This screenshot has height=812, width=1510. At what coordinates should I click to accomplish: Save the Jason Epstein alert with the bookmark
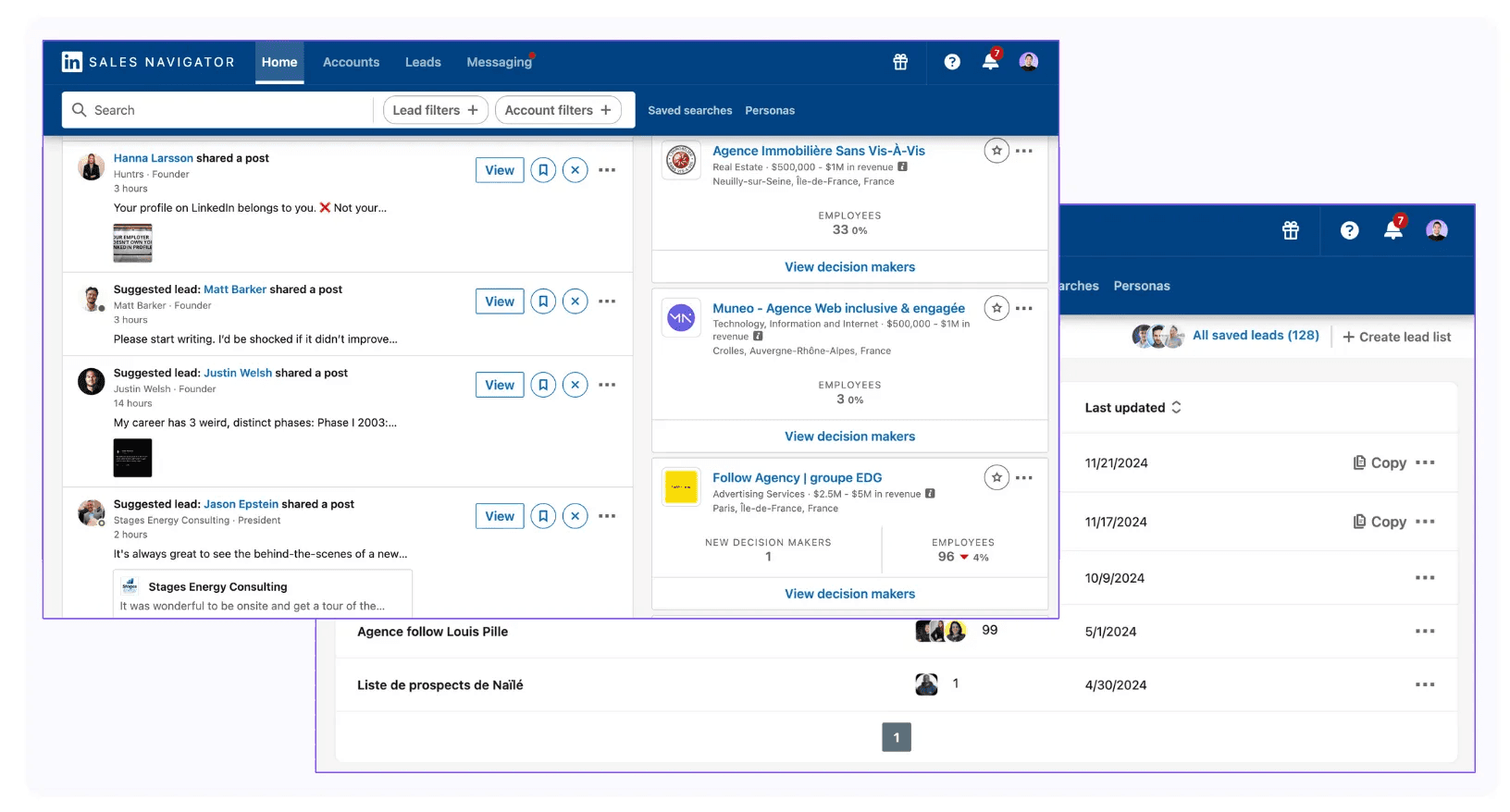click(x=543, y=516)
